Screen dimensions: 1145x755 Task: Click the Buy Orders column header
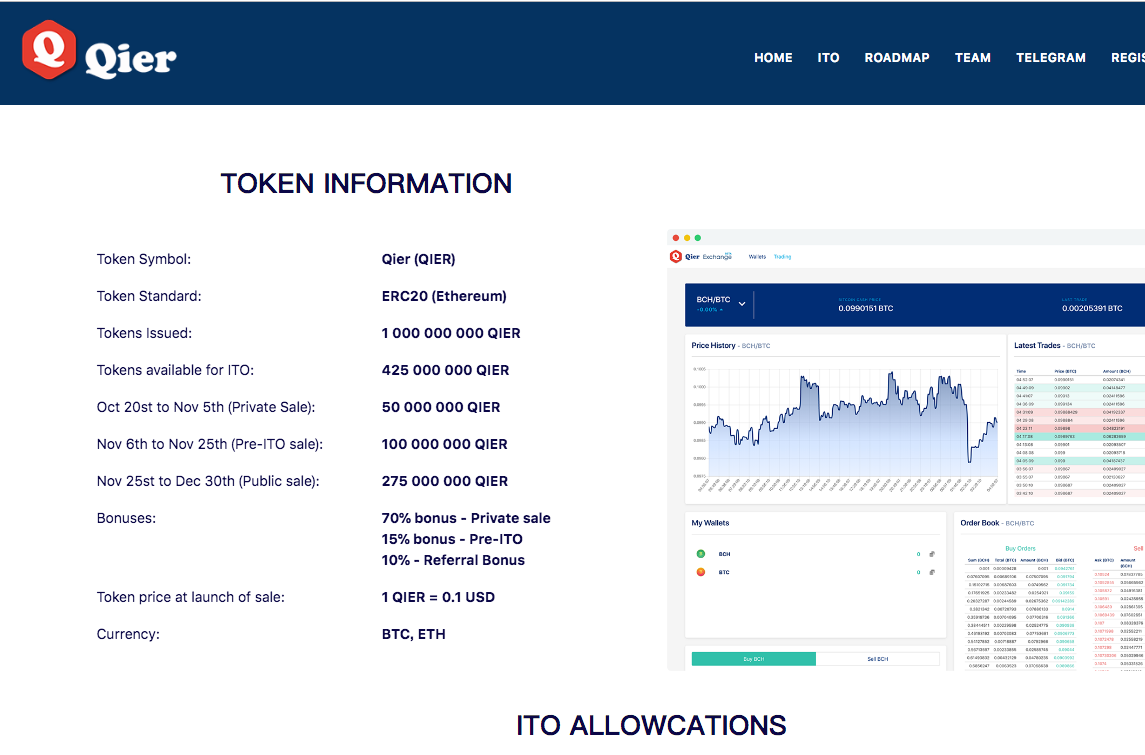coord(1020,548)
